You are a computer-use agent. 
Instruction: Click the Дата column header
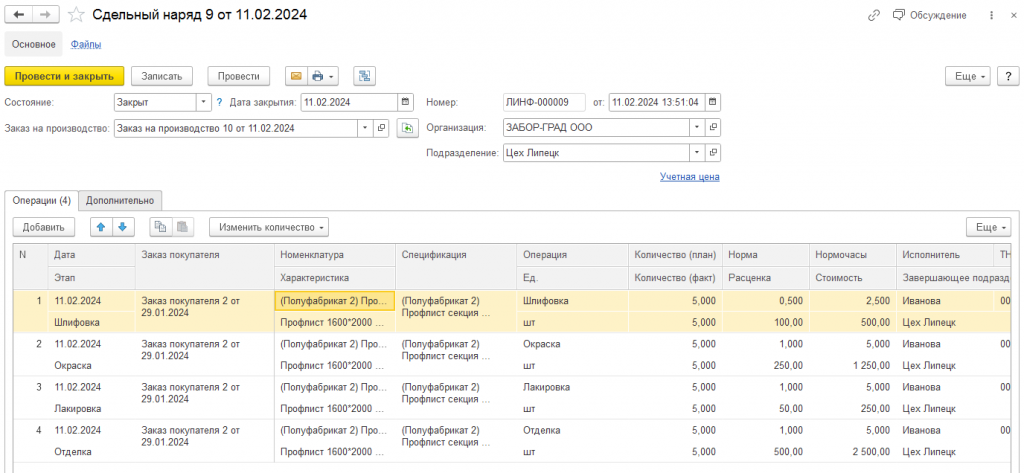[91, 255]
